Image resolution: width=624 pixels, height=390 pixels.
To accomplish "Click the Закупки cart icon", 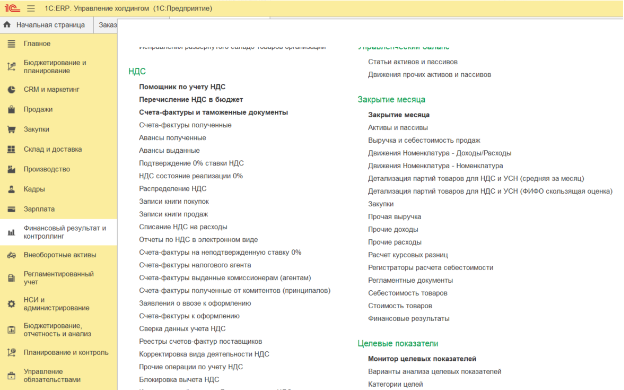I will [x=12, y=129].
